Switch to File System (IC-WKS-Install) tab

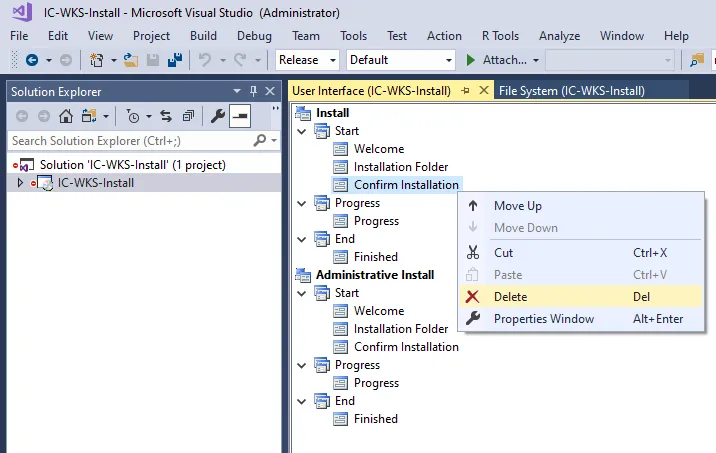572,90
